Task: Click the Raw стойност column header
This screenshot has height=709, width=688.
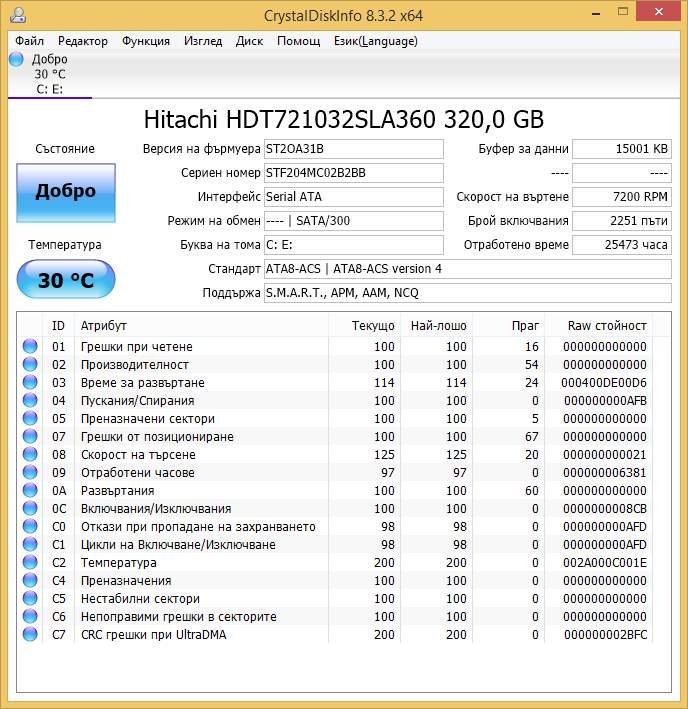Action: [x=607, y=325]
